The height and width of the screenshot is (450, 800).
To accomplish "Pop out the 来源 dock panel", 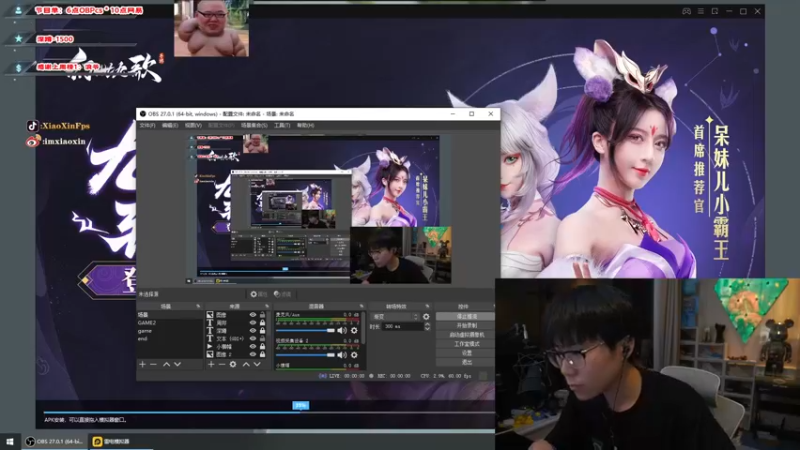I will click(267, 306).
